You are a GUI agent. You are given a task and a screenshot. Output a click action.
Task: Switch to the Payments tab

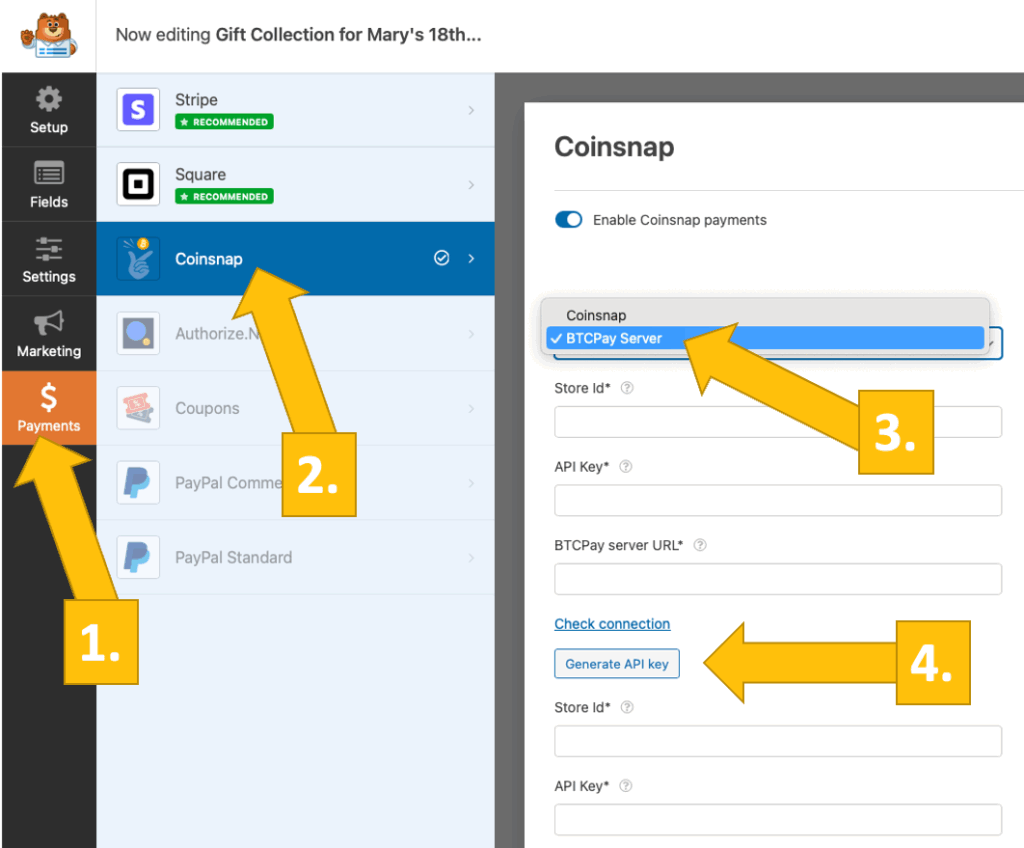click(x=48, y=408)
